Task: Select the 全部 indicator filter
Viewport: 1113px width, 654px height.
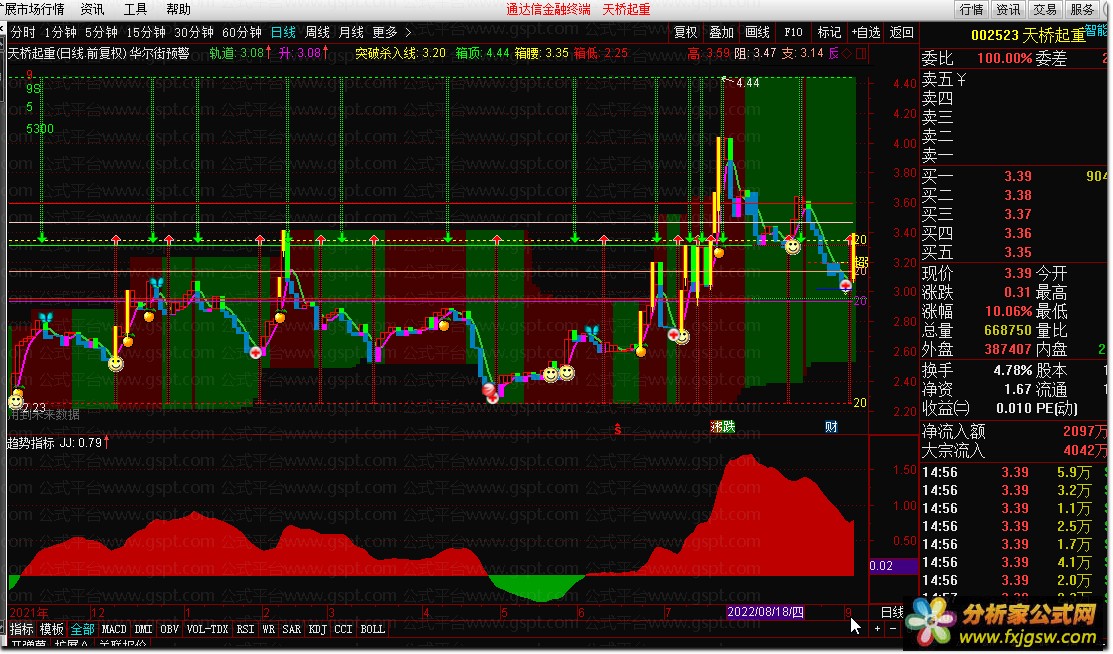Action: 82,629
